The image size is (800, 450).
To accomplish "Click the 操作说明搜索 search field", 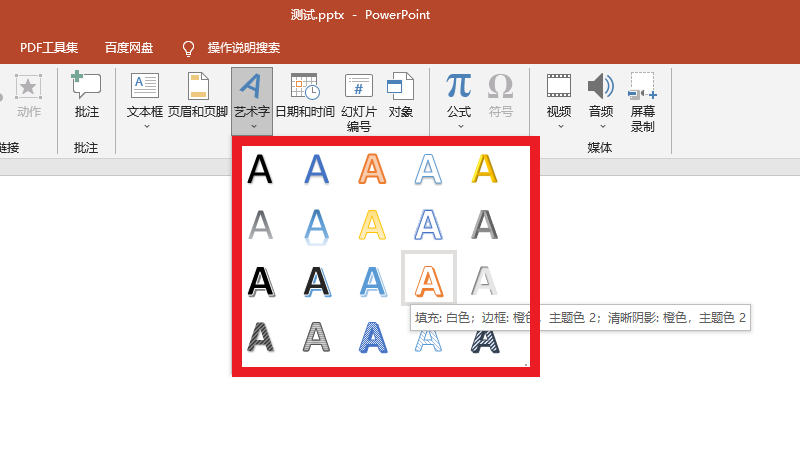I will pos(243,47).
